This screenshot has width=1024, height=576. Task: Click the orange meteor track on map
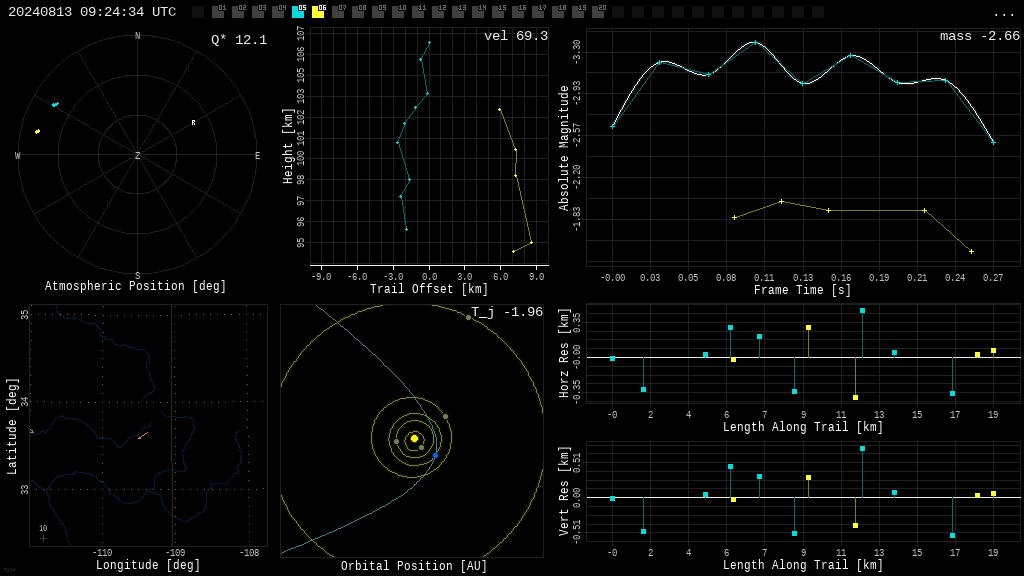click(143, 435)
